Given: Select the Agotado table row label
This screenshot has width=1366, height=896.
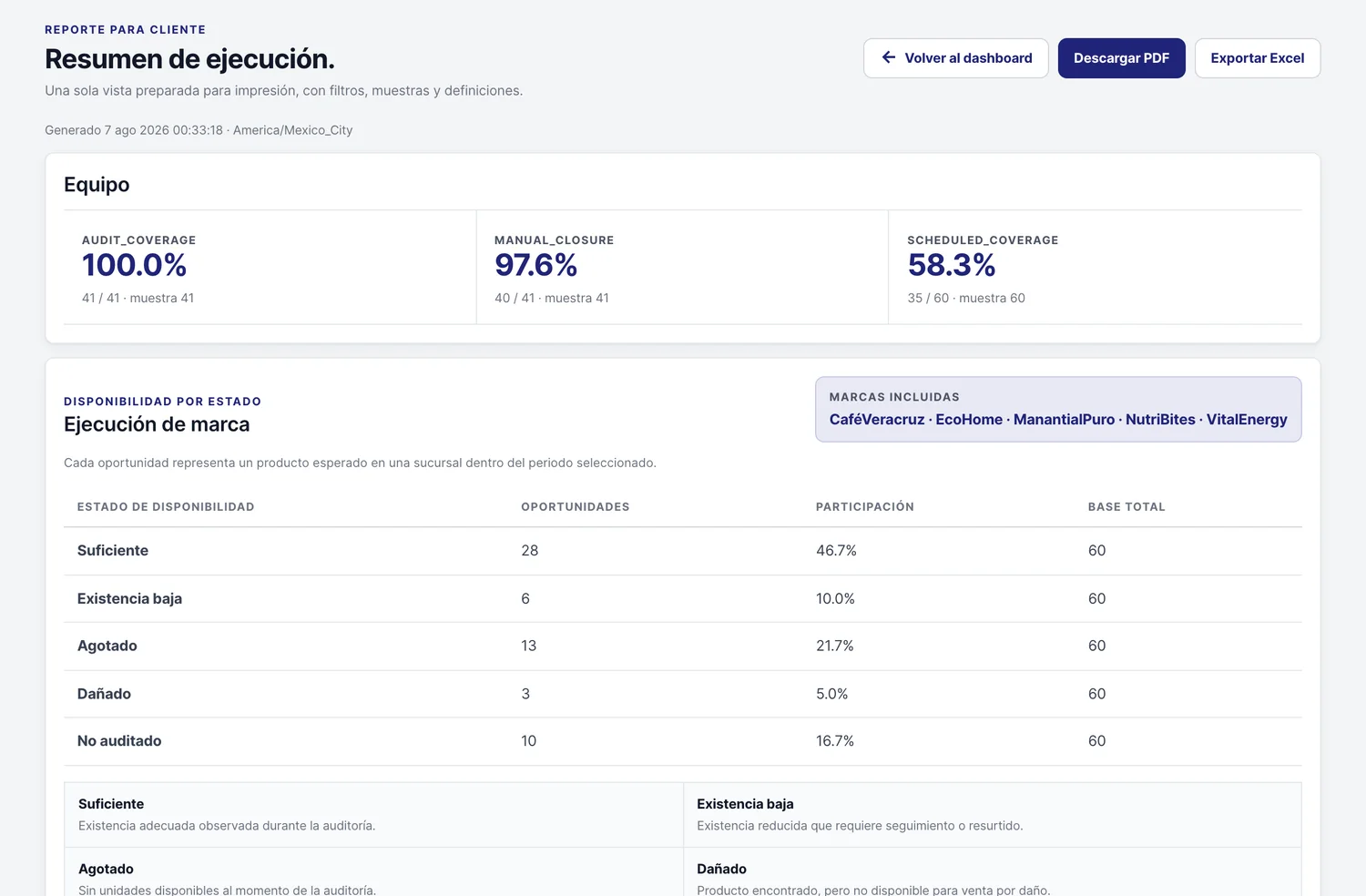Looking at the screenshot, I should 107,647.
